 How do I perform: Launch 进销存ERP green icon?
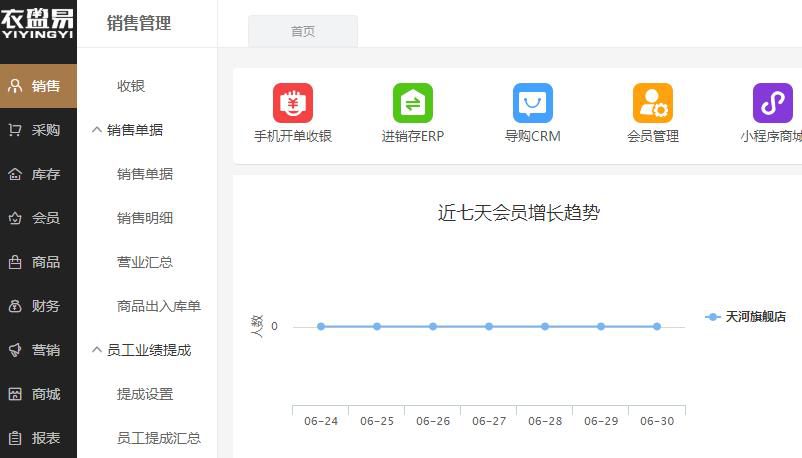pos(413,103)
